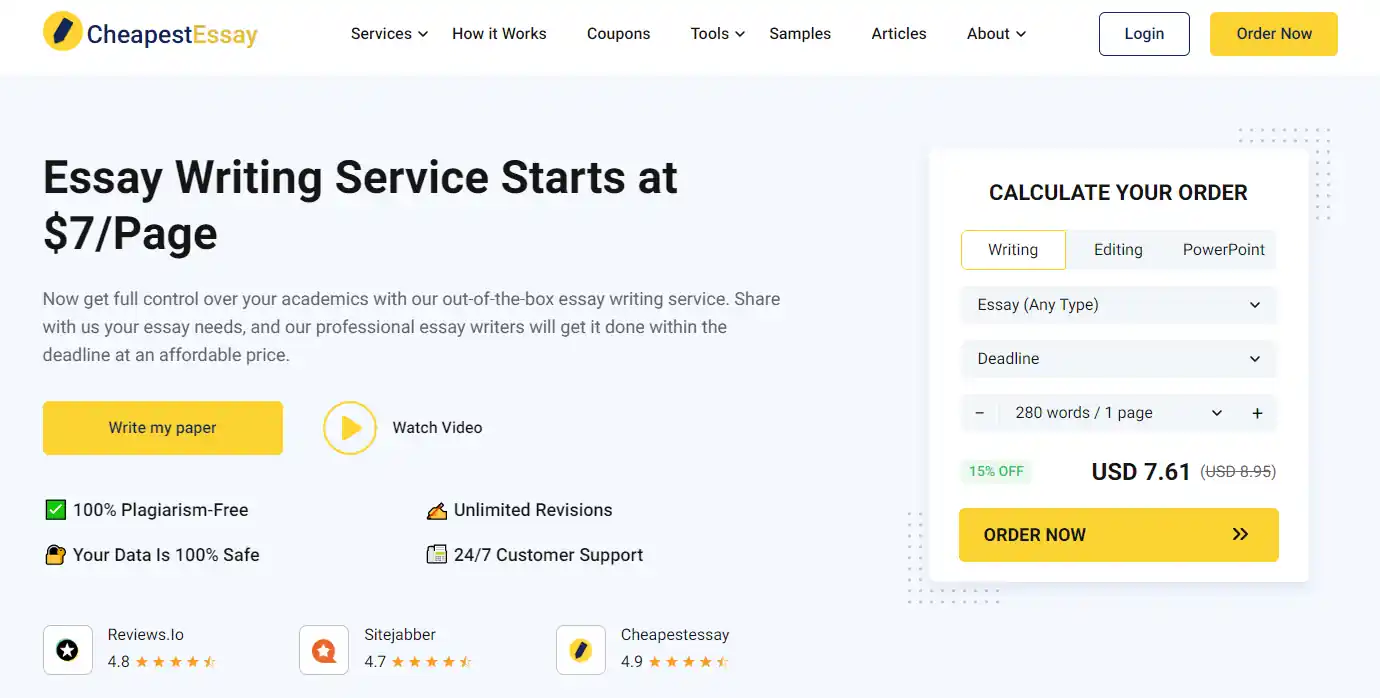Switch to the Editing tab
1380x698 pixels.
pyautogui.click(x=1117, y=249)
